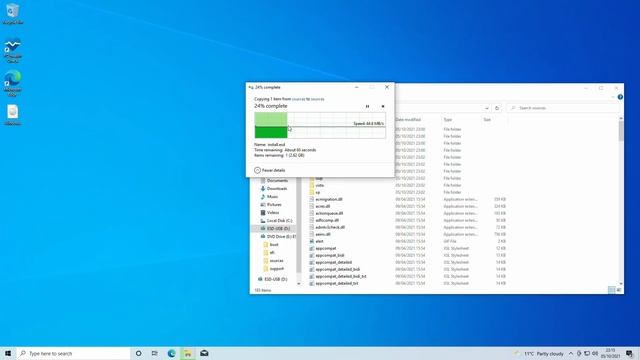Switch to details view using status bar toggle
Screen dimensions: 640x360
tap(612, 290)
